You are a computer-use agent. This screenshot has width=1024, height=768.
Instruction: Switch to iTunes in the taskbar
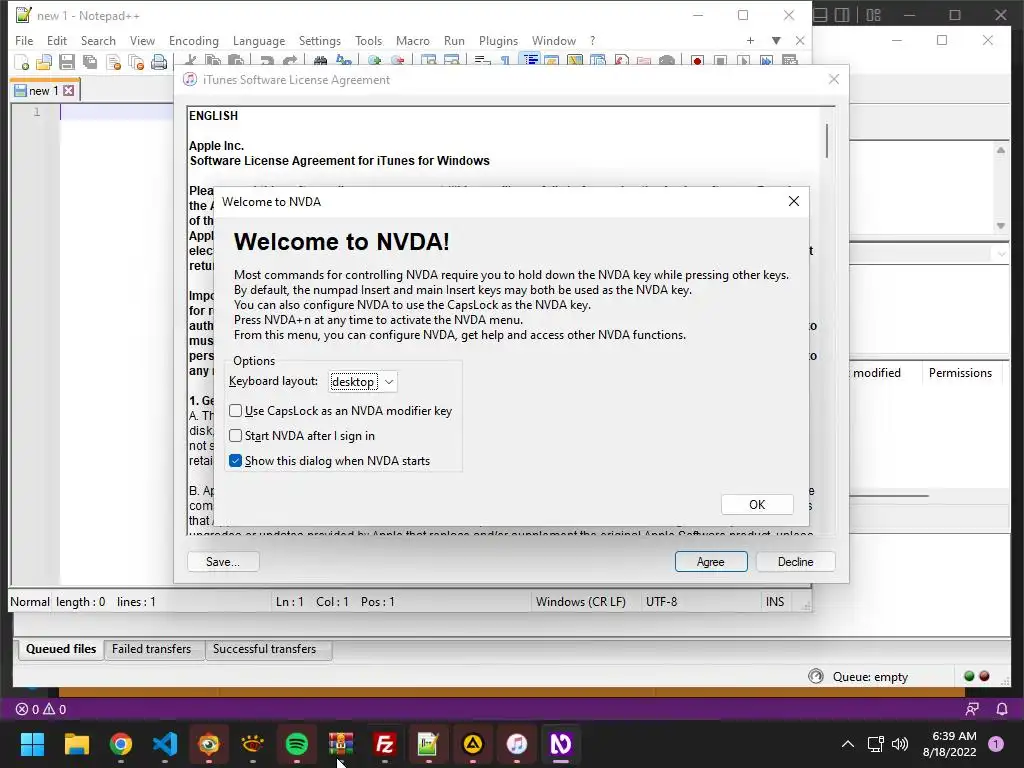[517, 744]
